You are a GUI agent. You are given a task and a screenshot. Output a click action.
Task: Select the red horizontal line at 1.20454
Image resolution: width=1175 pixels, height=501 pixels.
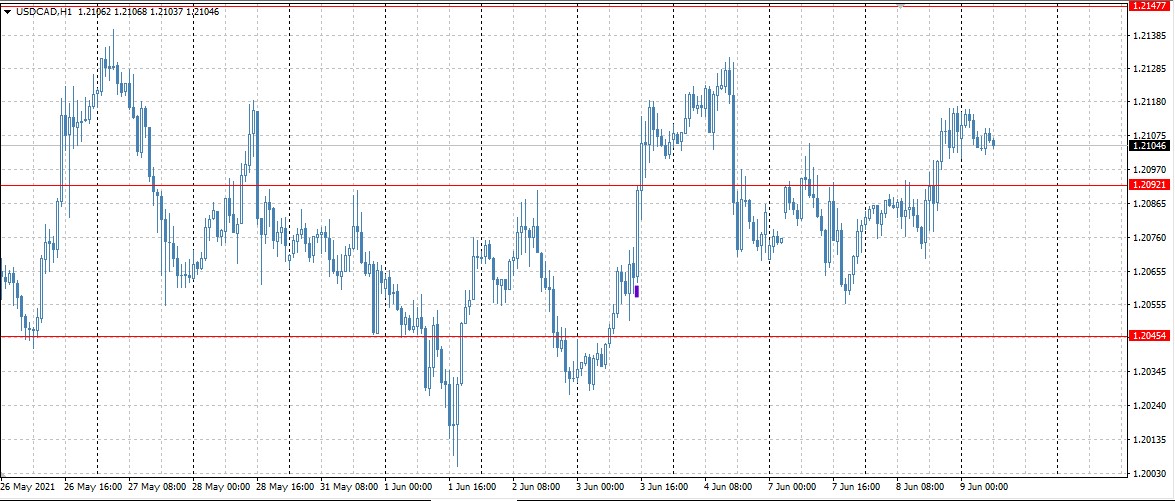point(564,337)
